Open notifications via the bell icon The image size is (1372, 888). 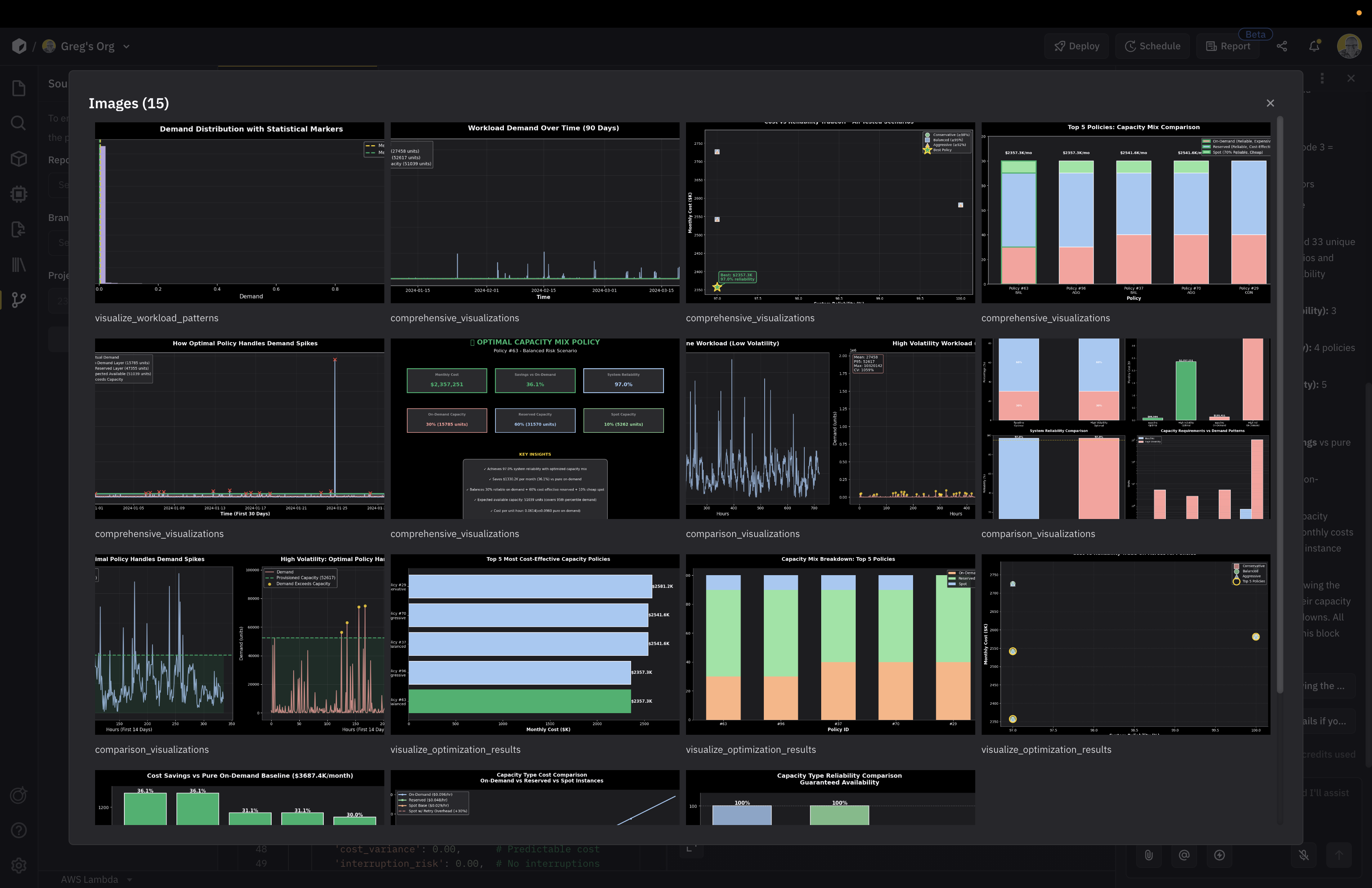(1314, 46)
